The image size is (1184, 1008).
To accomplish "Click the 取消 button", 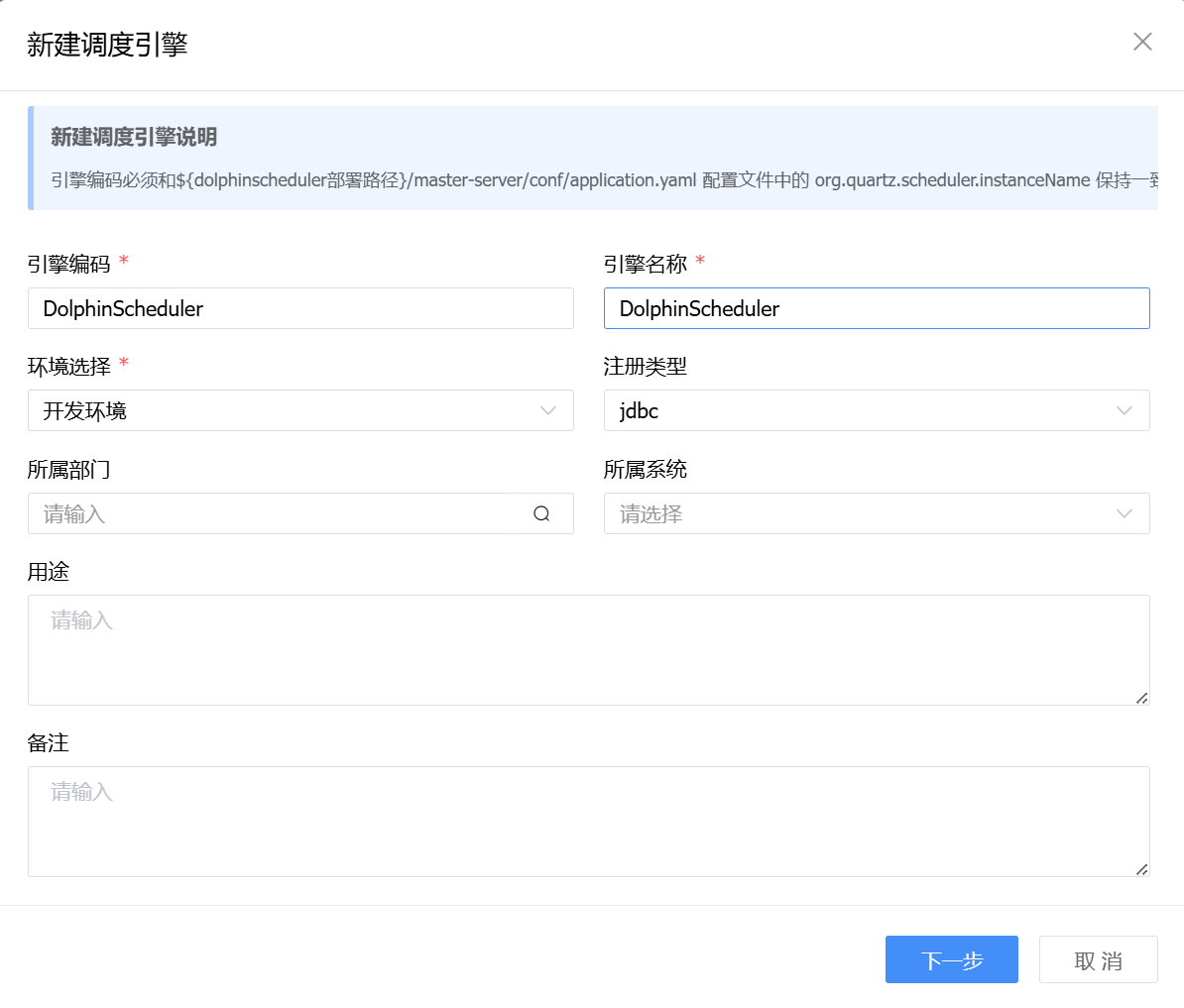I will [1098, 960].
